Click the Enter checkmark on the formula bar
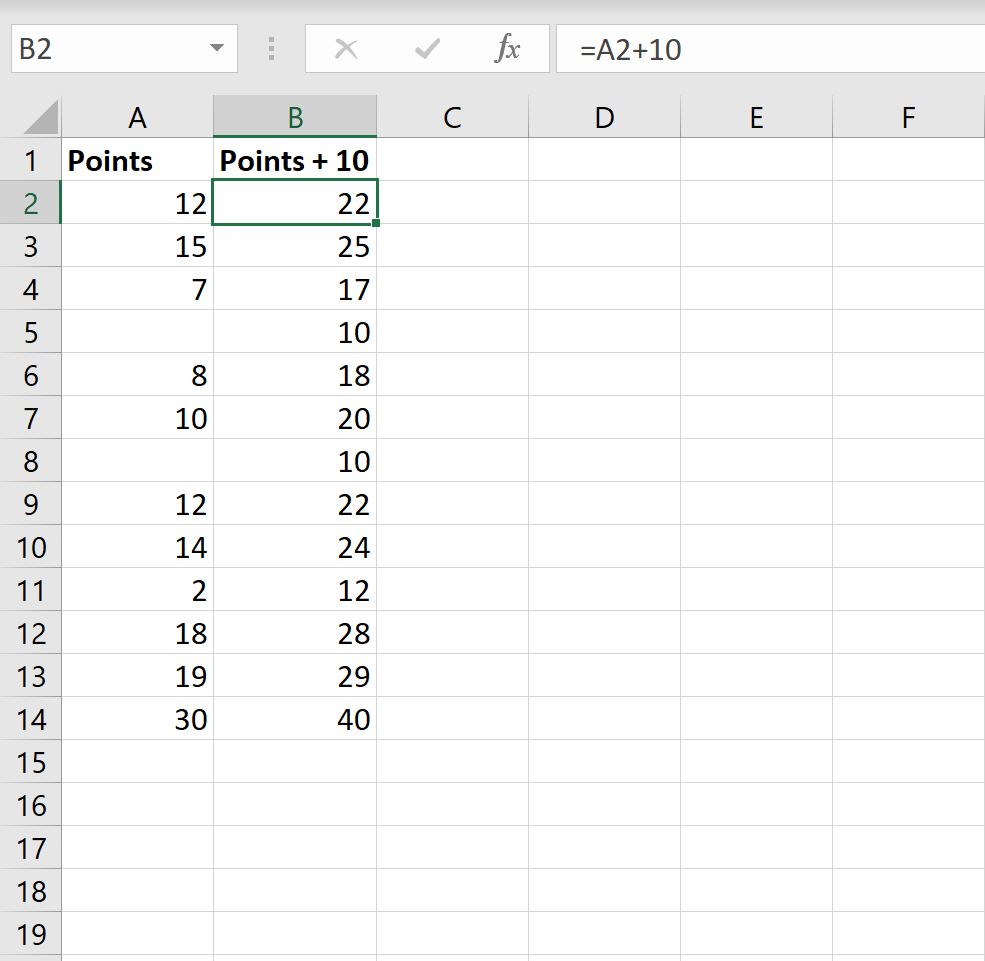Image resolution: width=985 pixels, height=961 pixels. 427,48
